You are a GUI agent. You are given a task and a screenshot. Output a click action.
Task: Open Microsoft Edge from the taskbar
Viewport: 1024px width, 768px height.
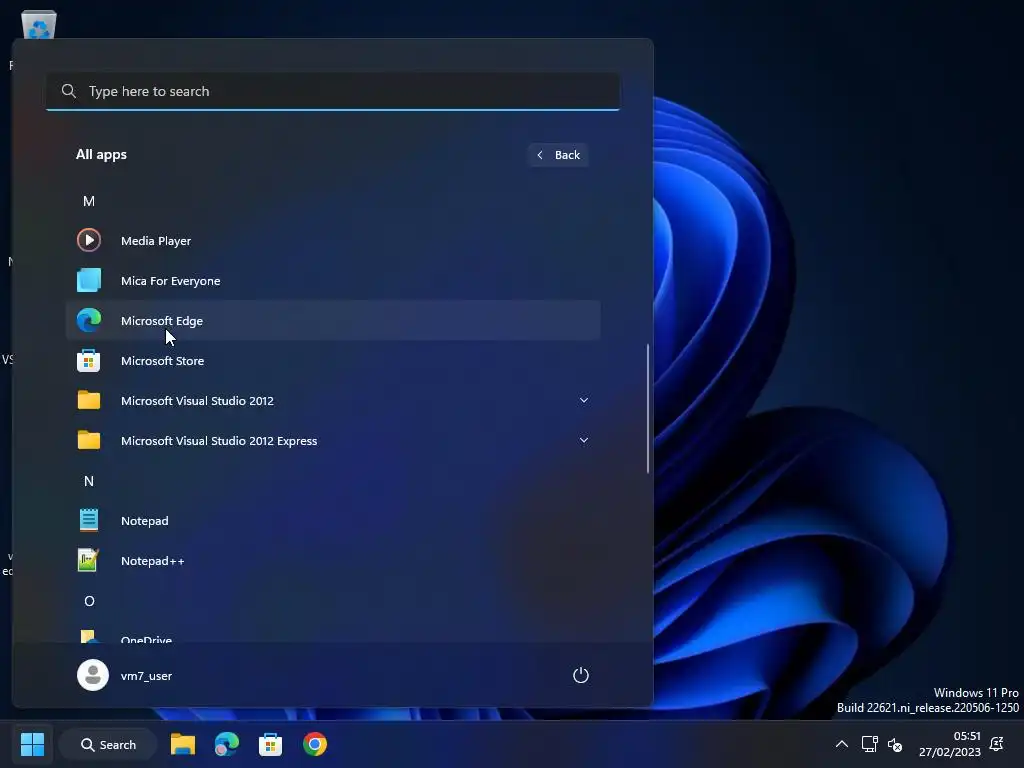(227, 744)
